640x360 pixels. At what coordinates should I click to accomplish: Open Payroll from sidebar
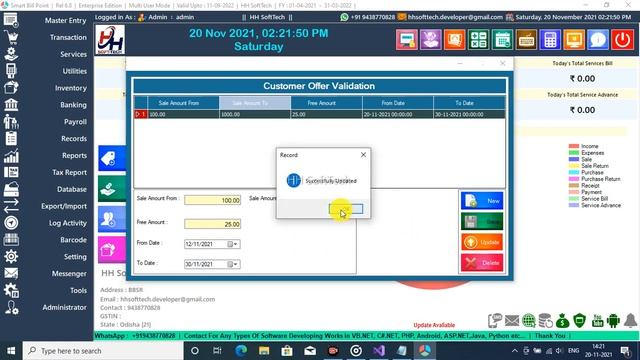pyautogui.click(x=75, y=122)
